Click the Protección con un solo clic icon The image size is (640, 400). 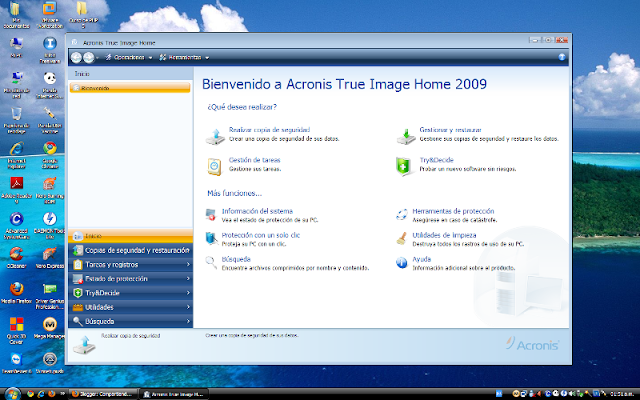tap(211, 238)
